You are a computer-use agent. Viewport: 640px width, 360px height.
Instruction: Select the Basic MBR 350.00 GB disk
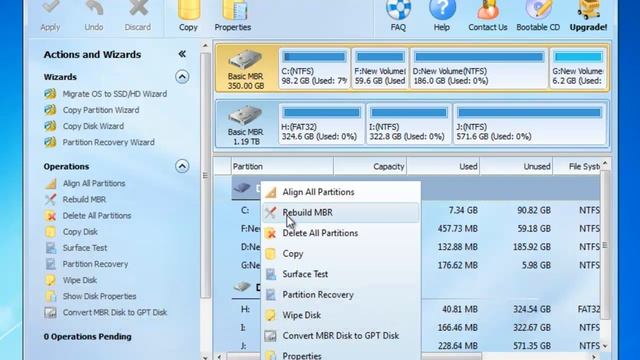[x=246, y=69]
